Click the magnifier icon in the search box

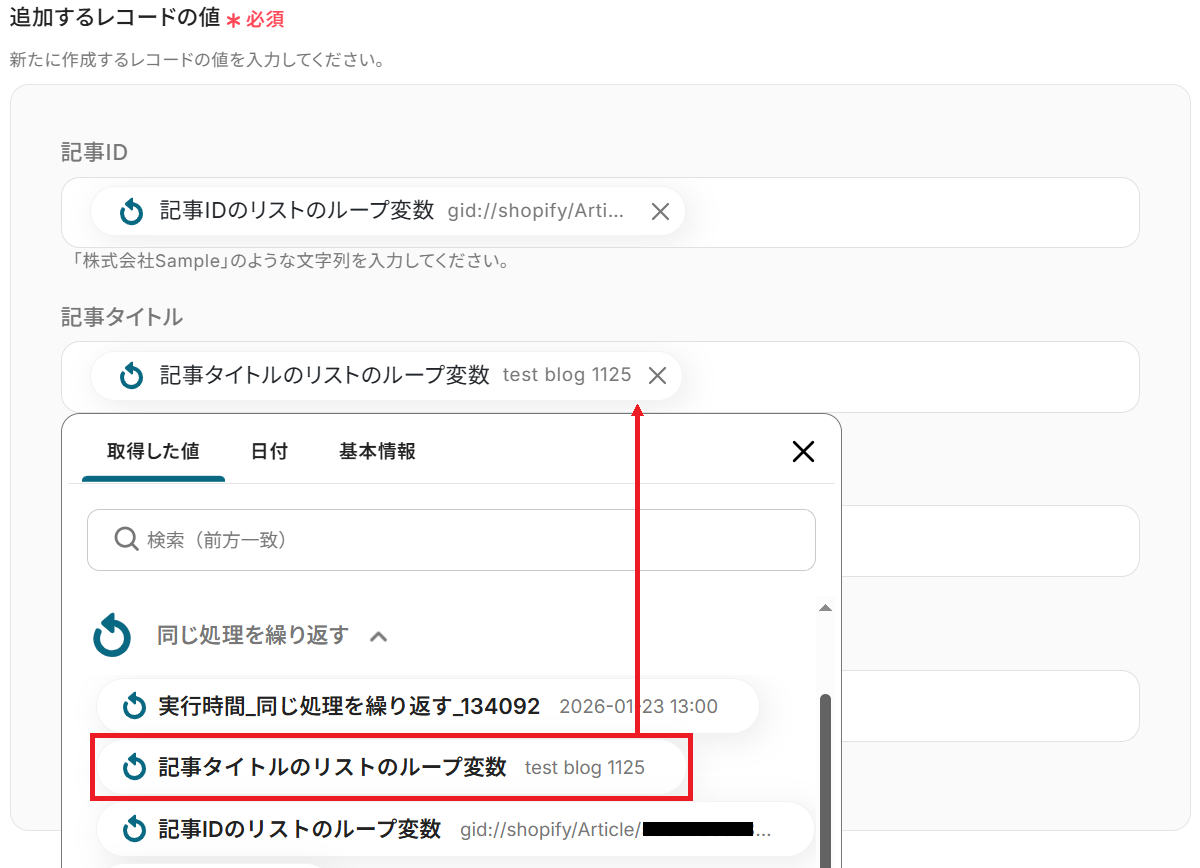pyautogui.click(x=126, y=540)
